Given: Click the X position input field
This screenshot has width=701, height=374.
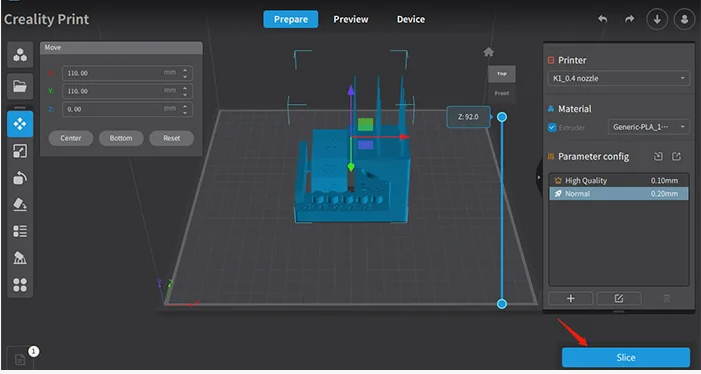Looking at the screenshot, I should tap(127, 73).
